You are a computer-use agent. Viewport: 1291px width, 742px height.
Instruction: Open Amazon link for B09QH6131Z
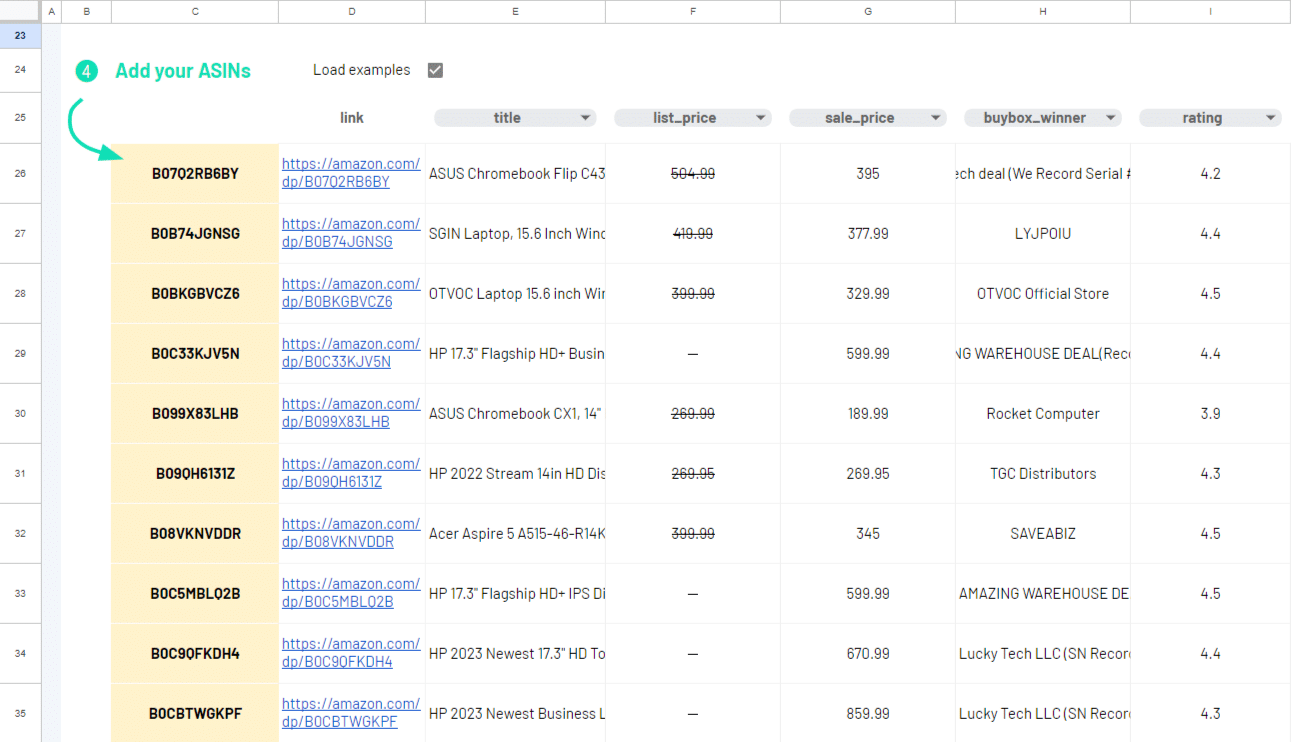pyautogui.click(x=351, y=473)
